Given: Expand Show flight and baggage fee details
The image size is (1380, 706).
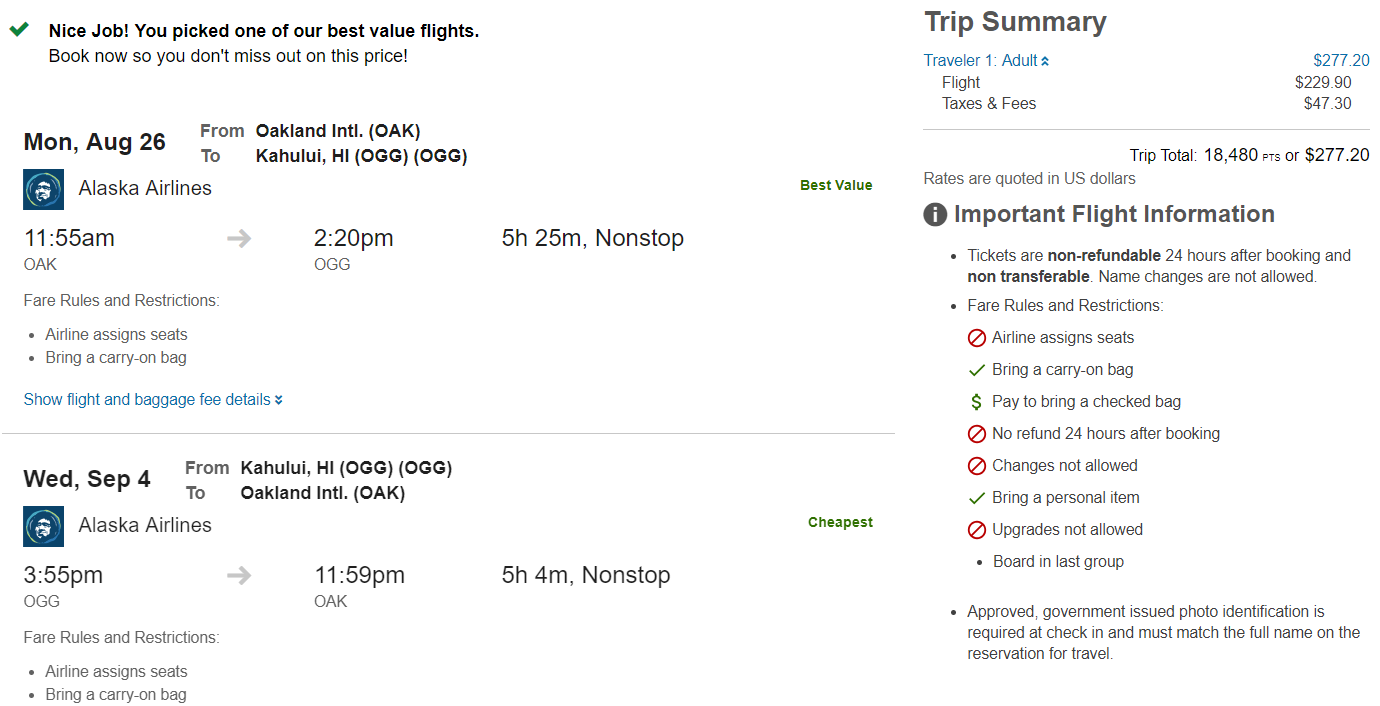Looking at the screenshot, I should click(153, 400).
